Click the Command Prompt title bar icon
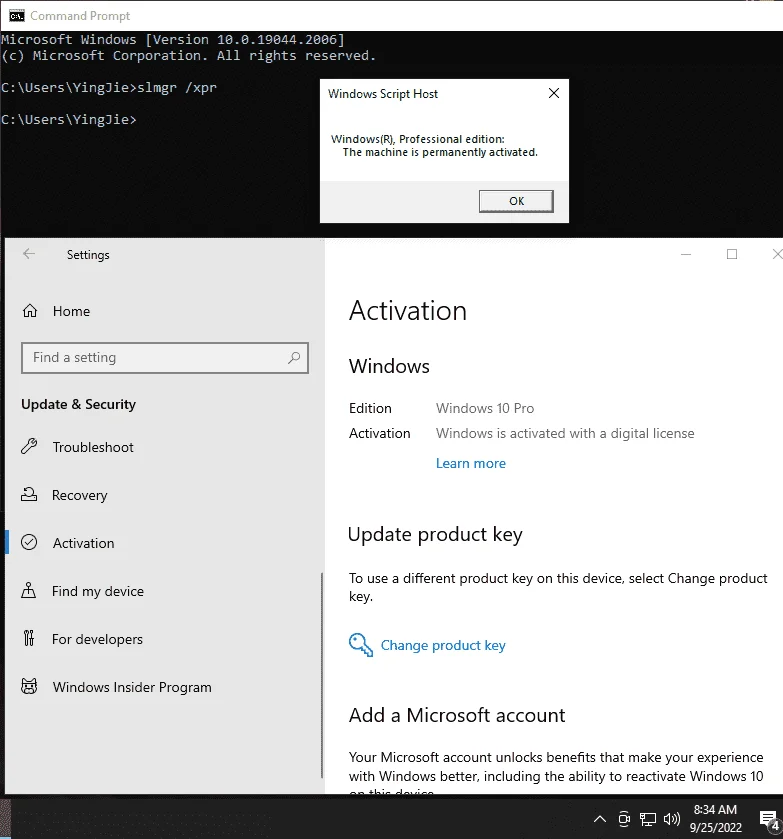Viewport: 783px width, 839px height. point(17,16)
